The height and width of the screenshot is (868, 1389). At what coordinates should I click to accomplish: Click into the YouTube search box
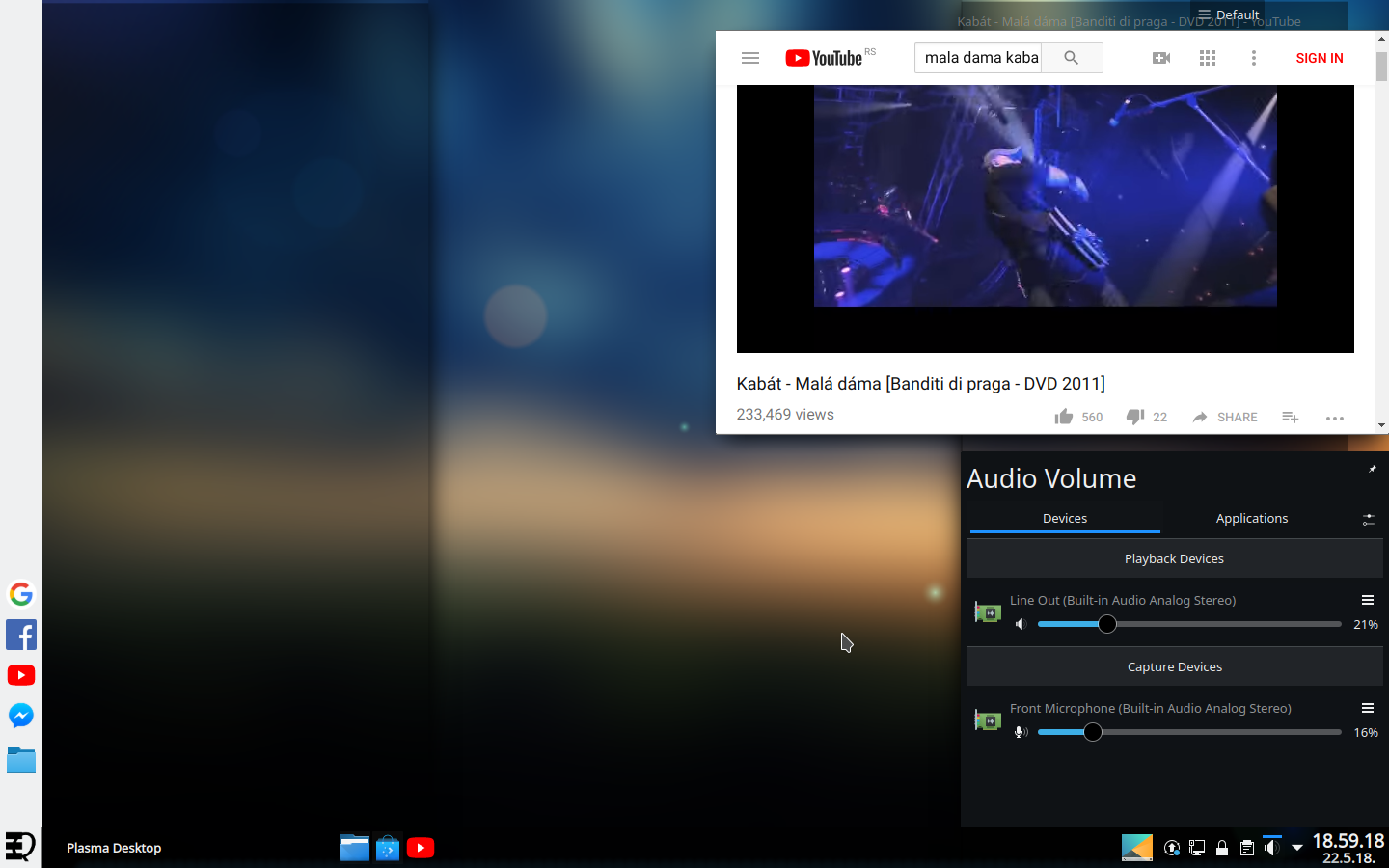coord(978,58)
